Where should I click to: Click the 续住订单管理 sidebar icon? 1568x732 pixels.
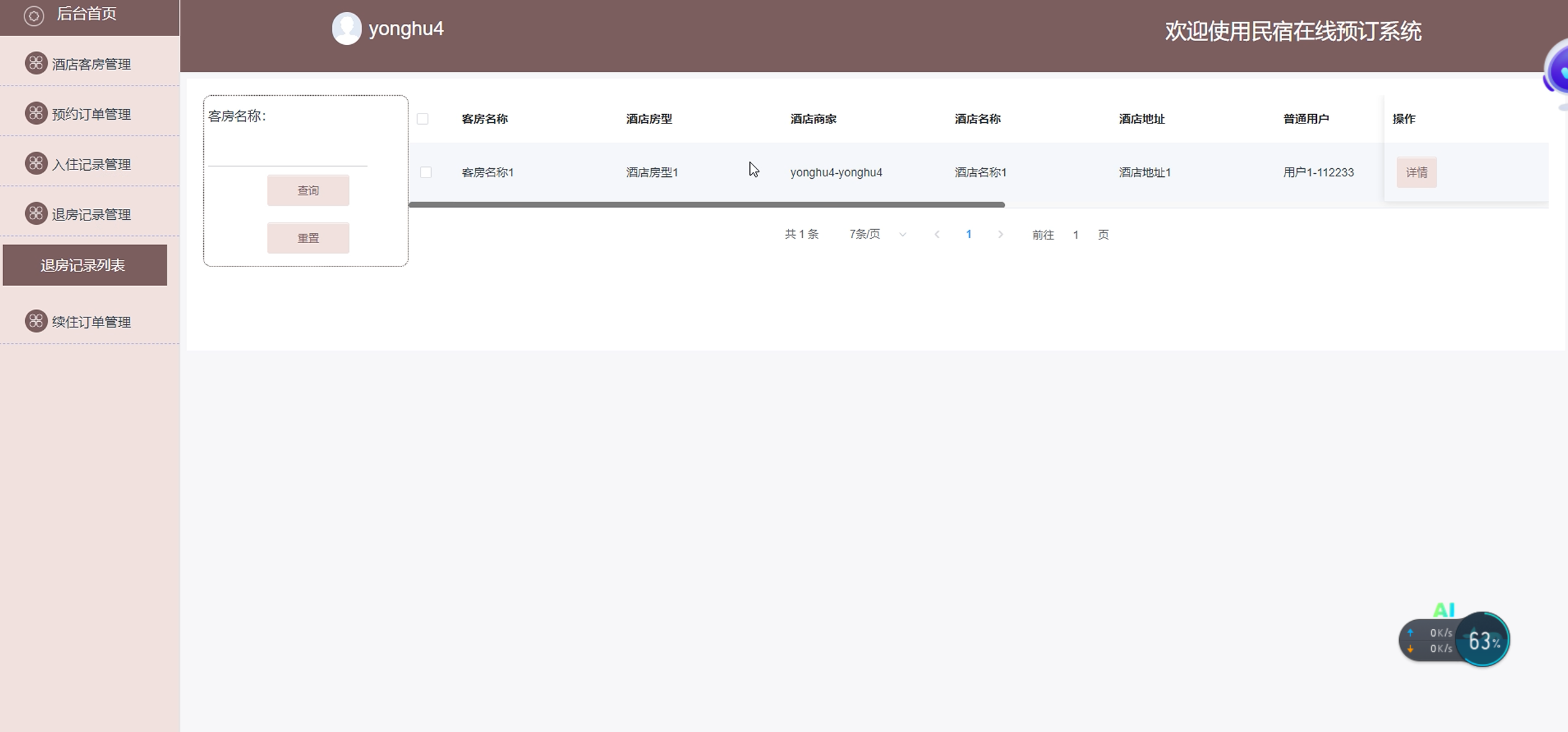coord(36,321)
